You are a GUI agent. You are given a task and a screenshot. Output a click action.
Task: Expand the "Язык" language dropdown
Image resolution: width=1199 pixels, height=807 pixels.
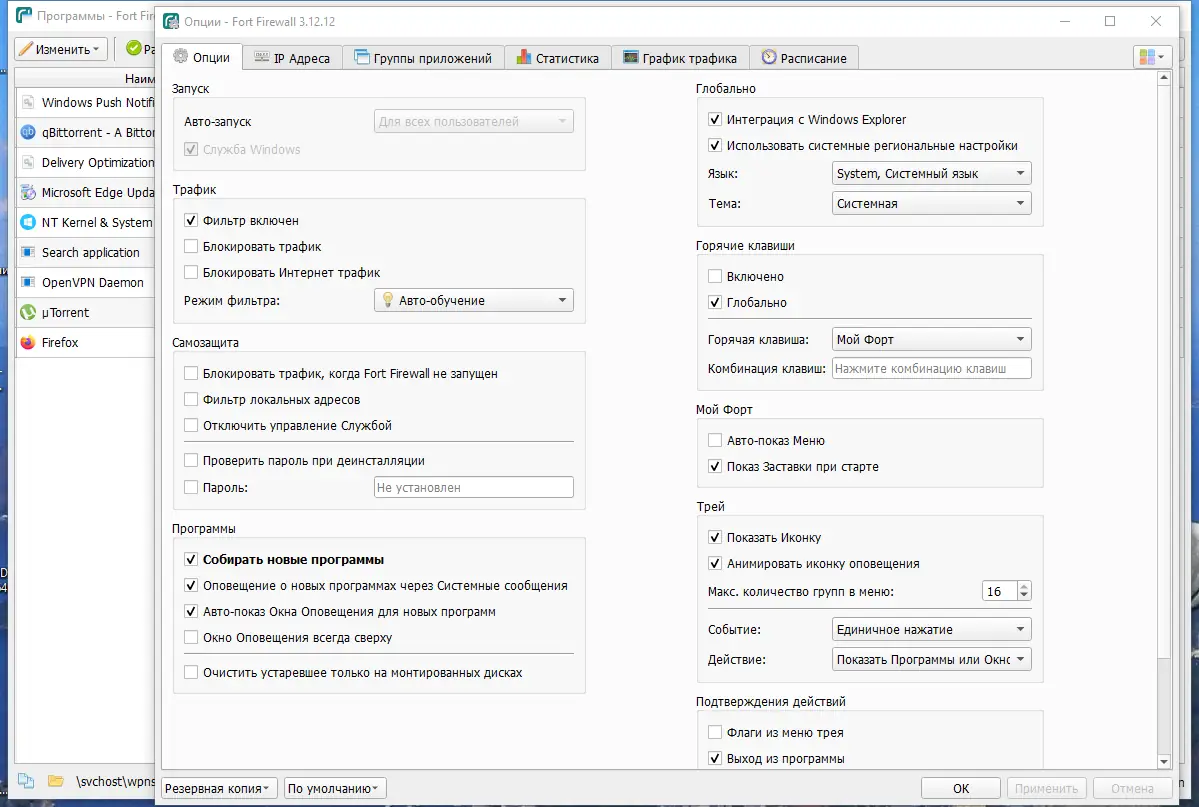(931, 174)
